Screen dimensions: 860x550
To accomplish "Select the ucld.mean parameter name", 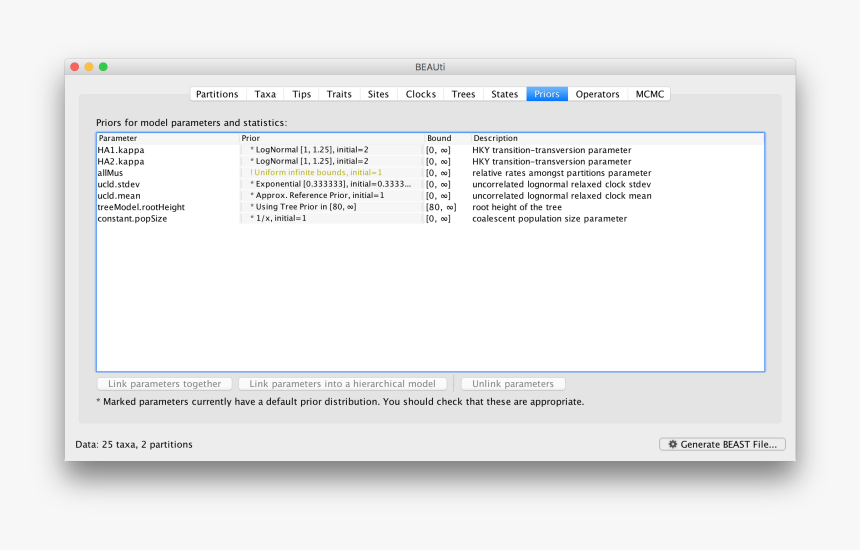I will pyautogui.click(x=119, y=196).
